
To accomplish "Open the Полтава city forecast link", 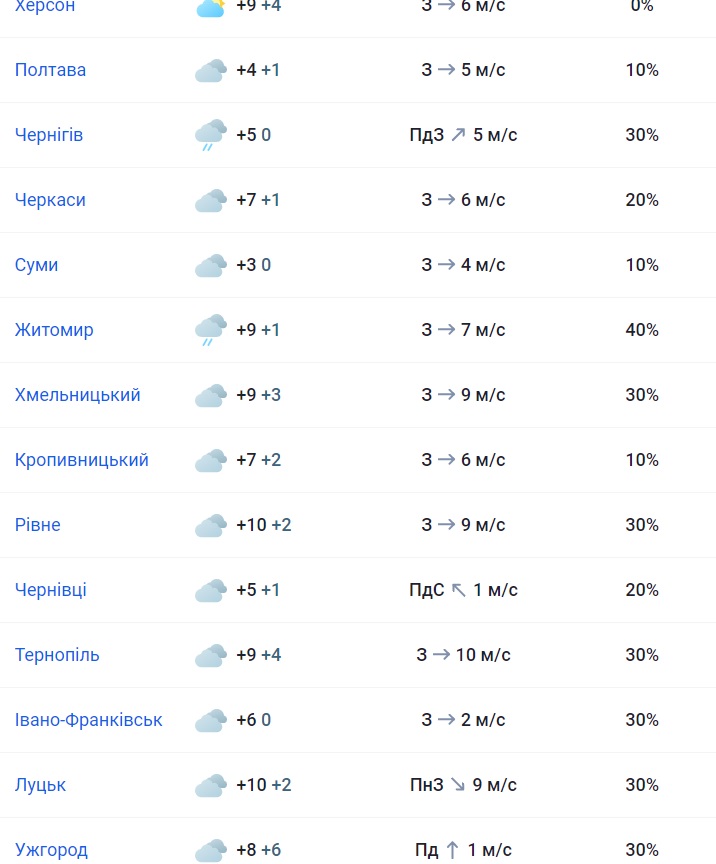I will click(x=50, y=70).
